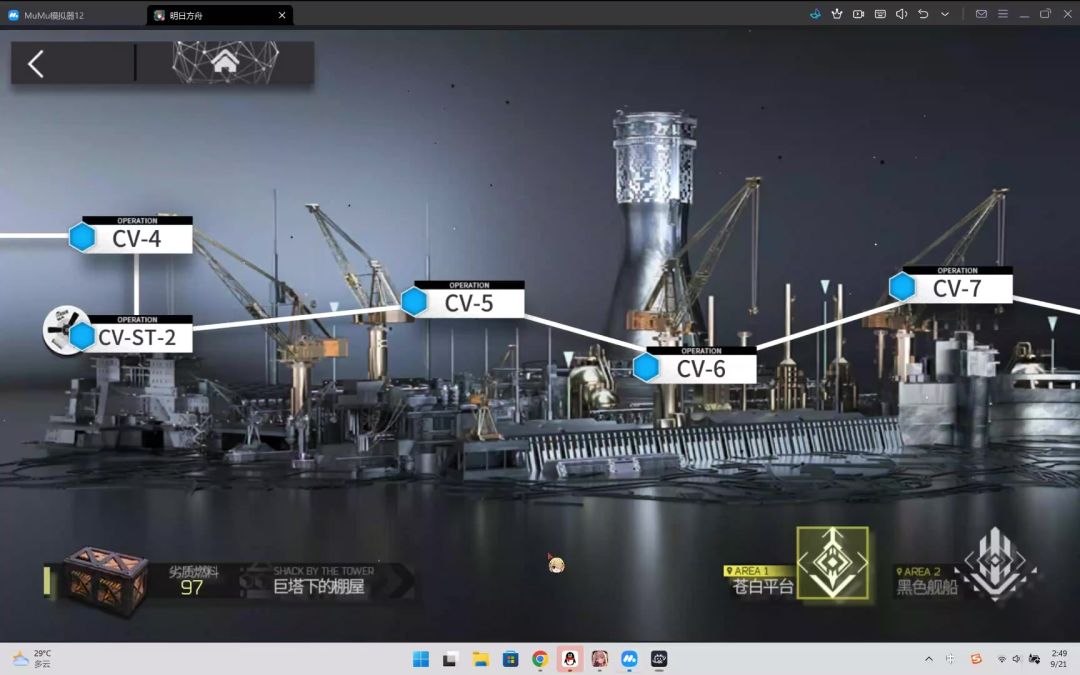Open the MuMu keyboard mapping icon
1080x675 pixels.
(880, 14)
